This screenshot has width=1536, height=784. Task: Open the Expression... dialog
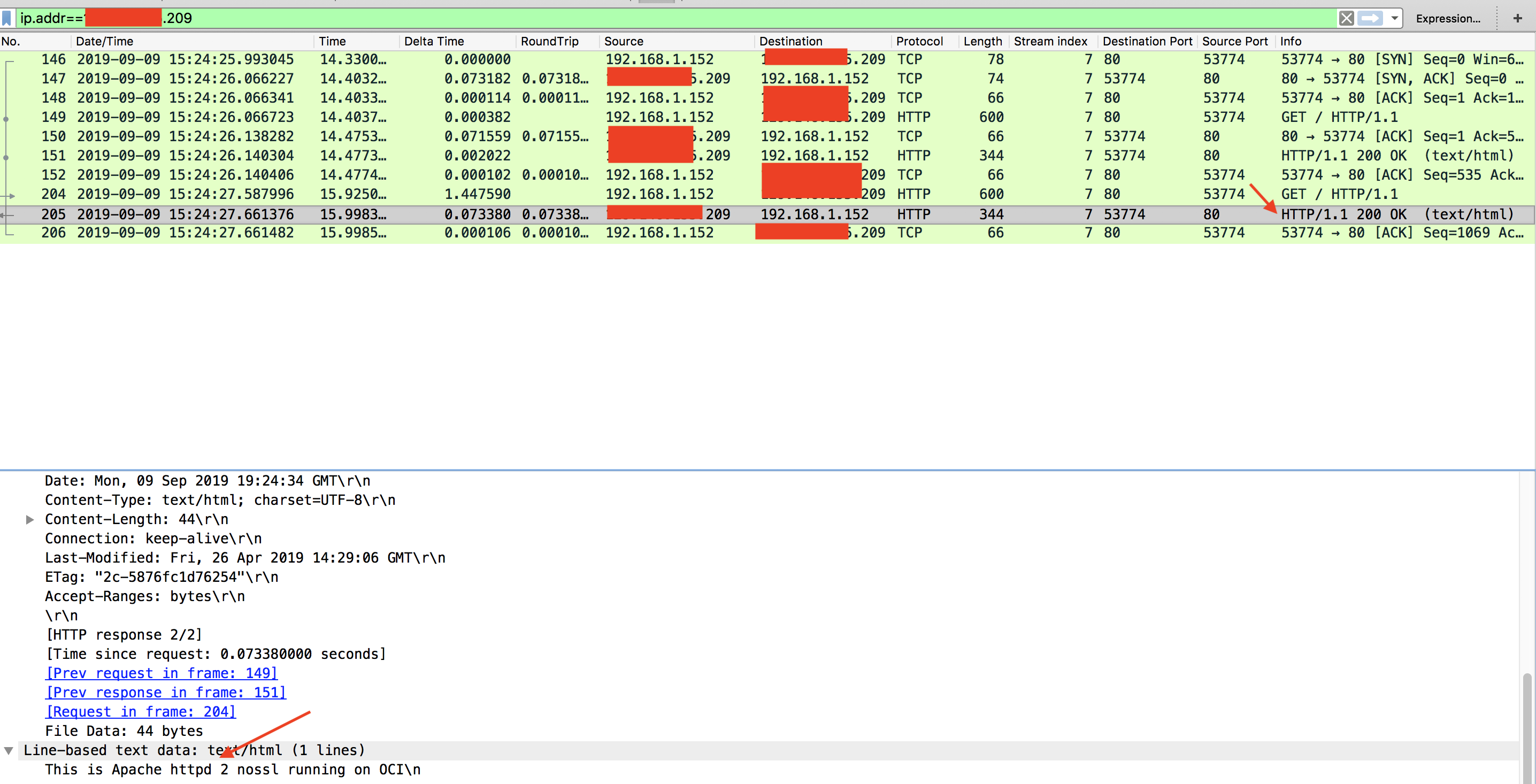pos(1447,19)
